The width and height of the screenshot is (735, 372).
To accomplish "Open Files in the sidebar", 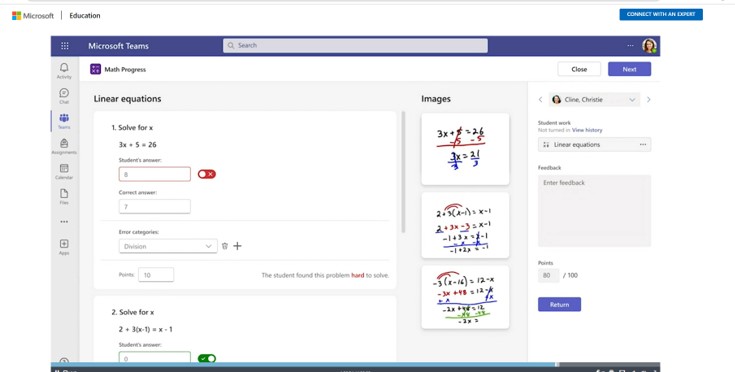I will pos(64,197).
